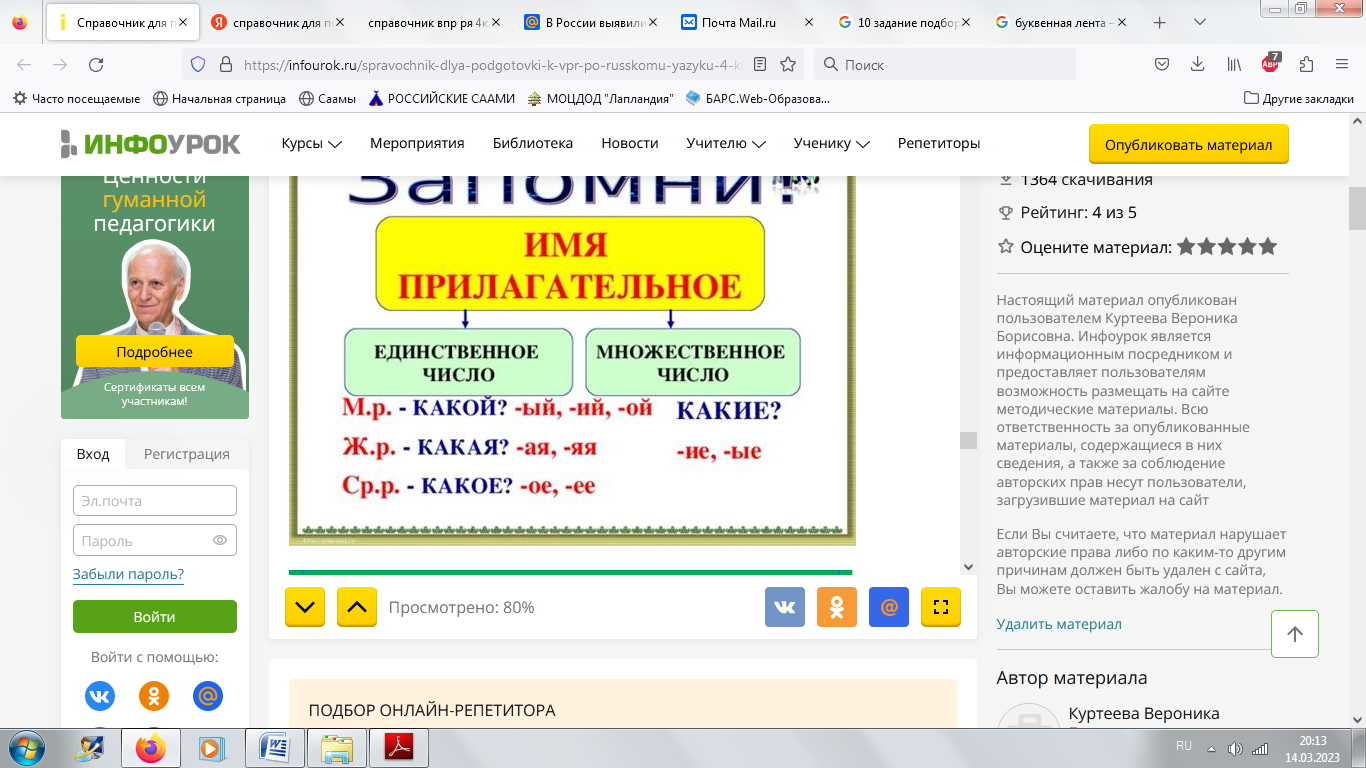This screenshot has height=768, width=1366.
Task: Log in with VK round icon
Action: (99, 696)
